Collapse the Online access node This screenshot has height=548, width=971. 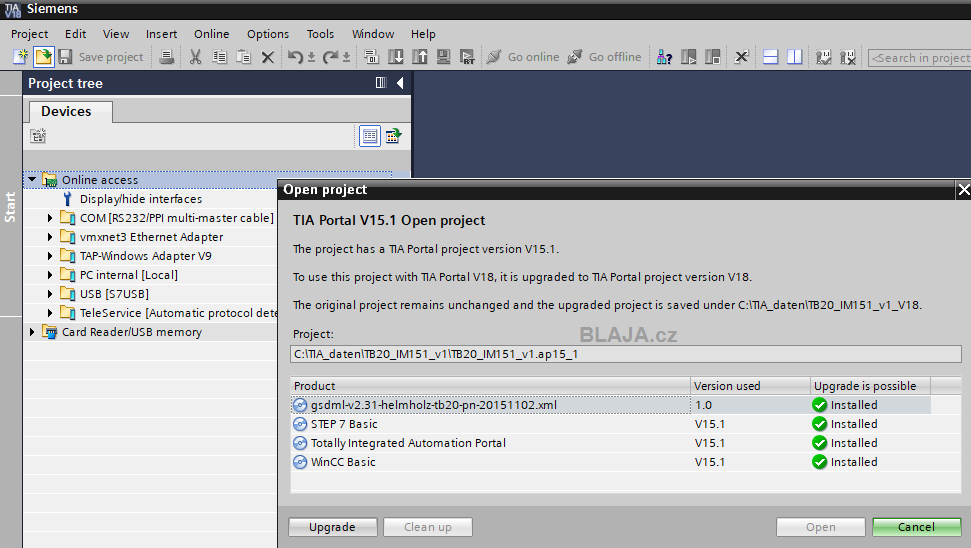[x=32, y=180]
